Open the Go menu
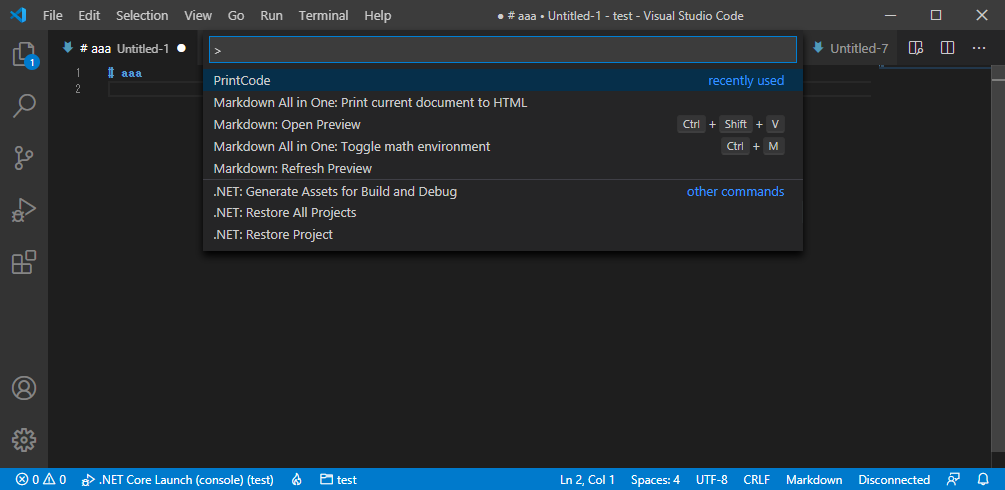The width and height of the screenshot is (1005, 490). 236,15
